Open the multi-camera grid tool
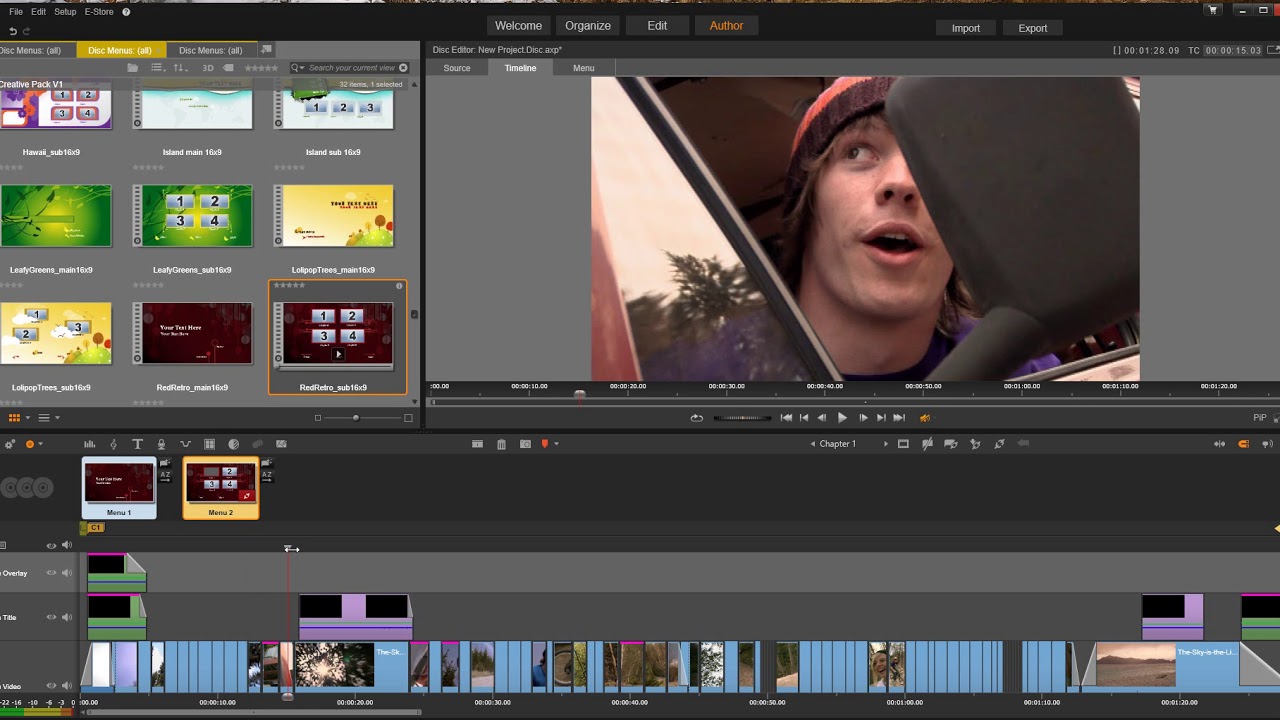This screenshot has height=720, width=1280. 209,444
